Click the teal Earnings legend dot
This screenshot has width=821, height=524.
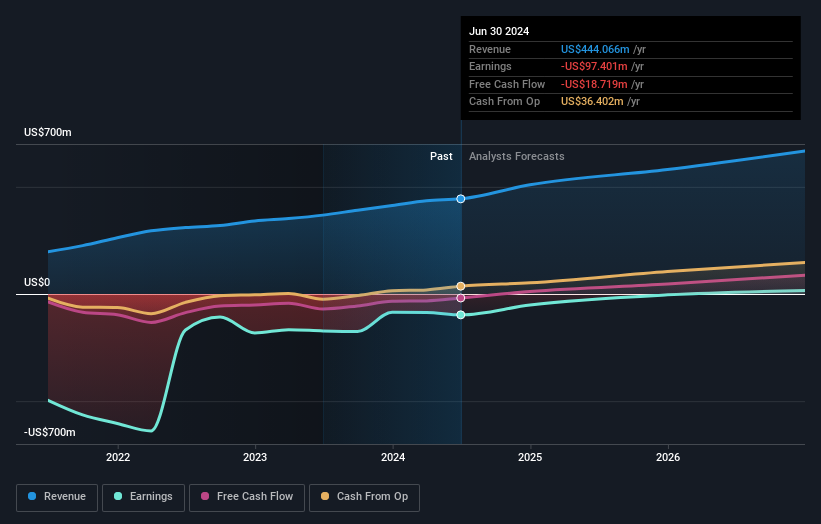[x=118, y=496]
